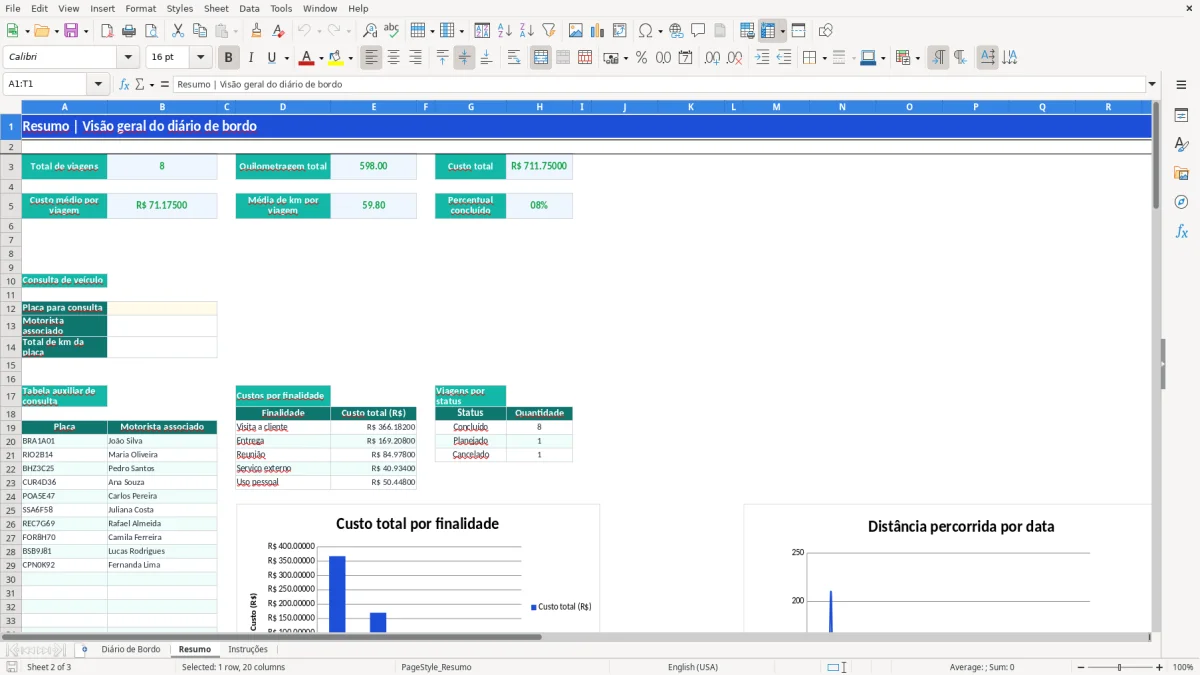Toggle Center Vertically alignment
This screenshot has height=675, width=1200.
464,58
